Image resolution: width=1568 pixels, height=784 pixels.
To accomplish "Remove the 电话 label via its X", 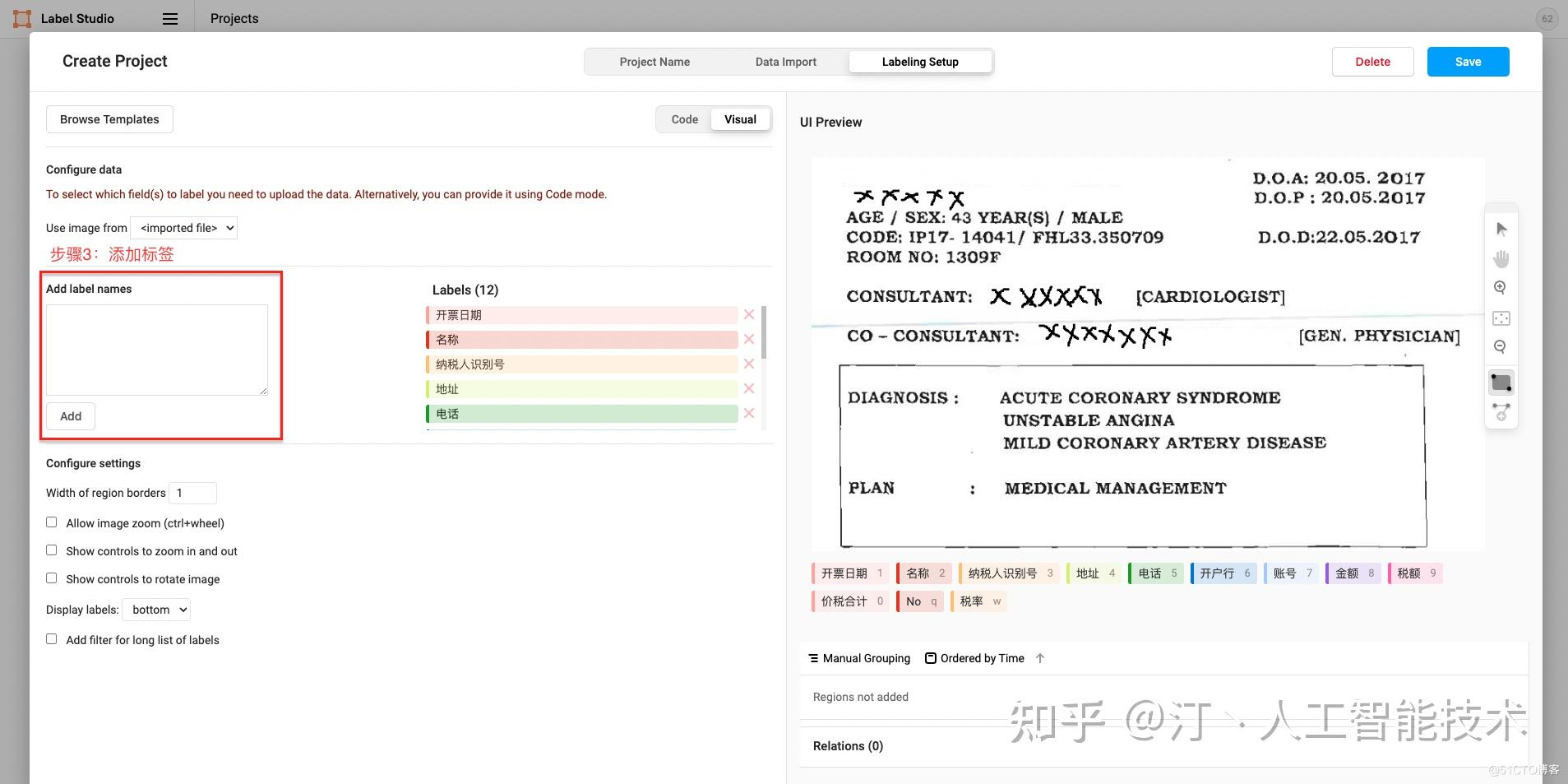I will pos(747,413).
